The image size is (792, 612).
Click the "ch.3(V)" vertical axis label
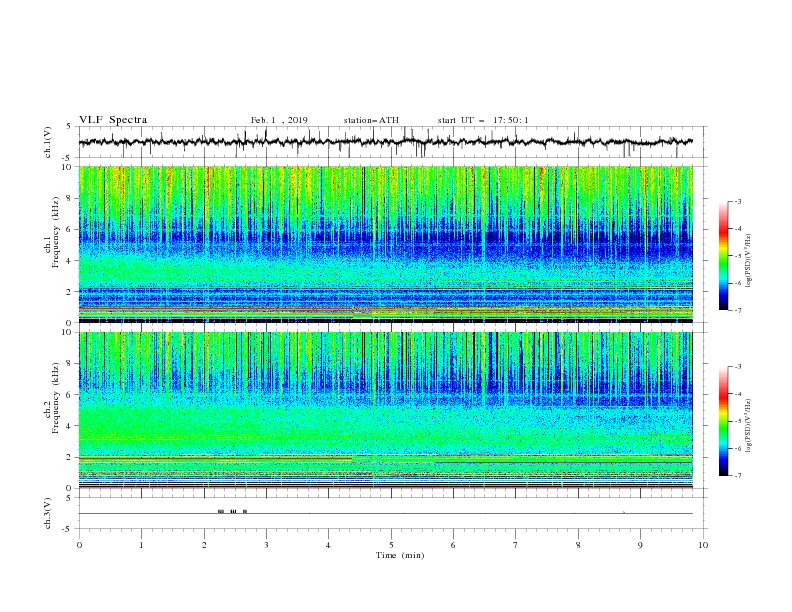pos(48,513)
